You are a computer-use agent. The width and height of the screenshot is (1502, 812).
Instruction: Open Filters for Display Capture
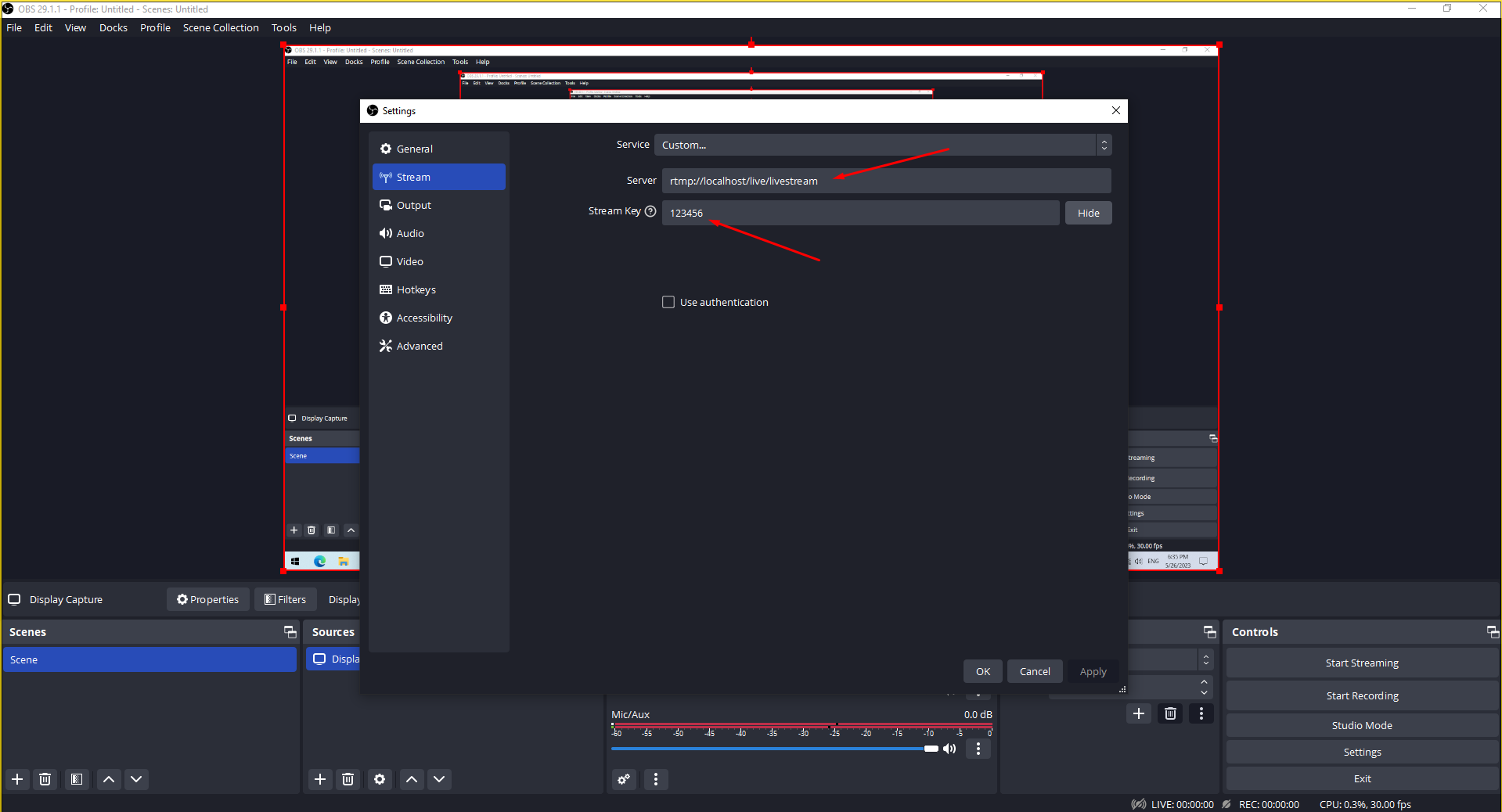pyautogui.click(x=286, y=599)
